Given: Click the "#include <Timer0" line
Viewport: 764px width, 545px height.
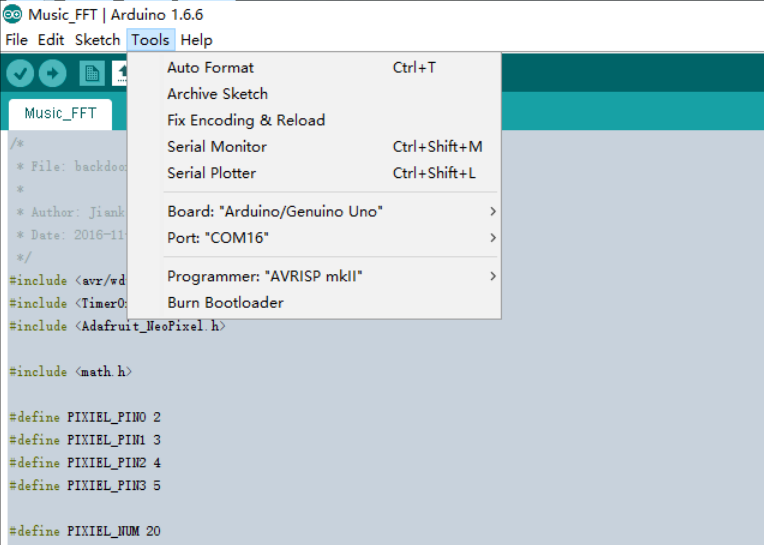Looking at the screenshot, I should tap(68, 303).
